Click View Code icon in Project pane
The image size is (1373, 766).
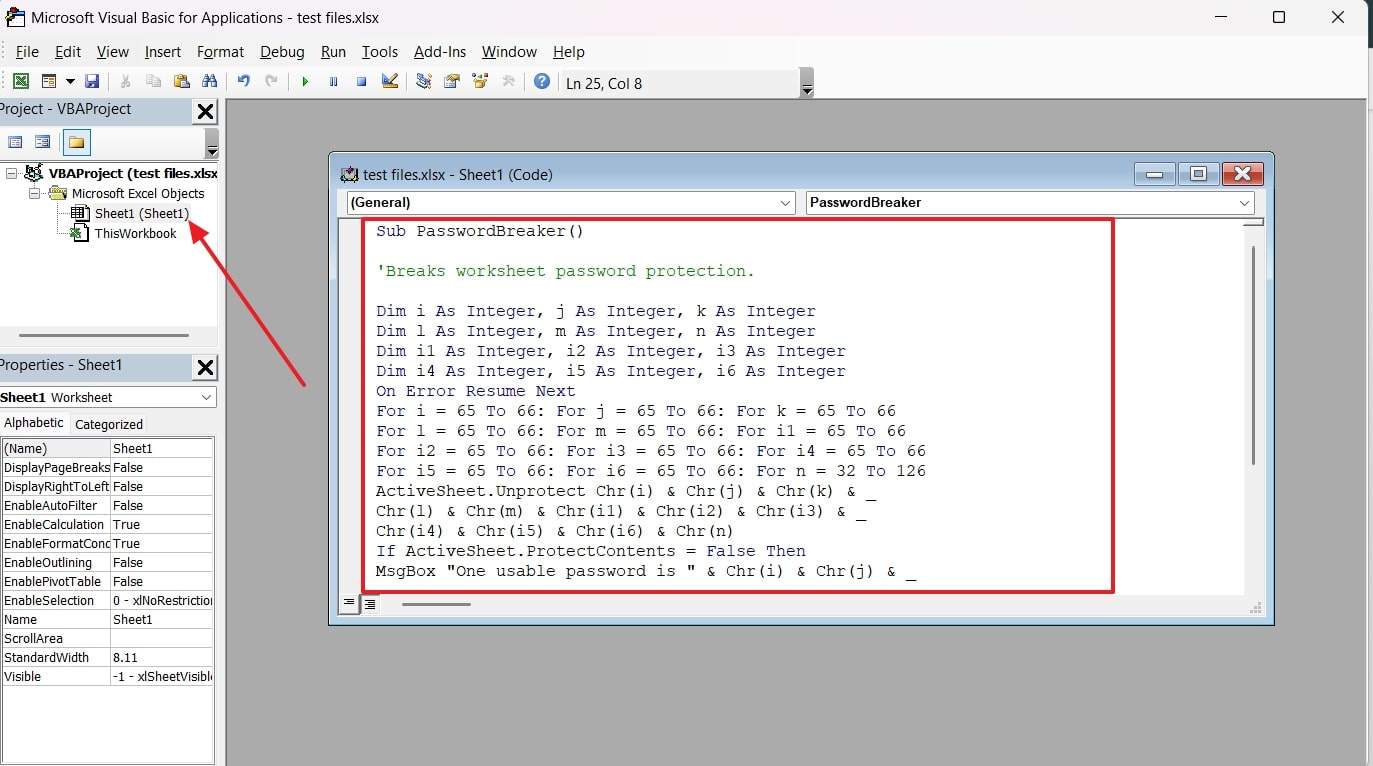click(14, 142)
